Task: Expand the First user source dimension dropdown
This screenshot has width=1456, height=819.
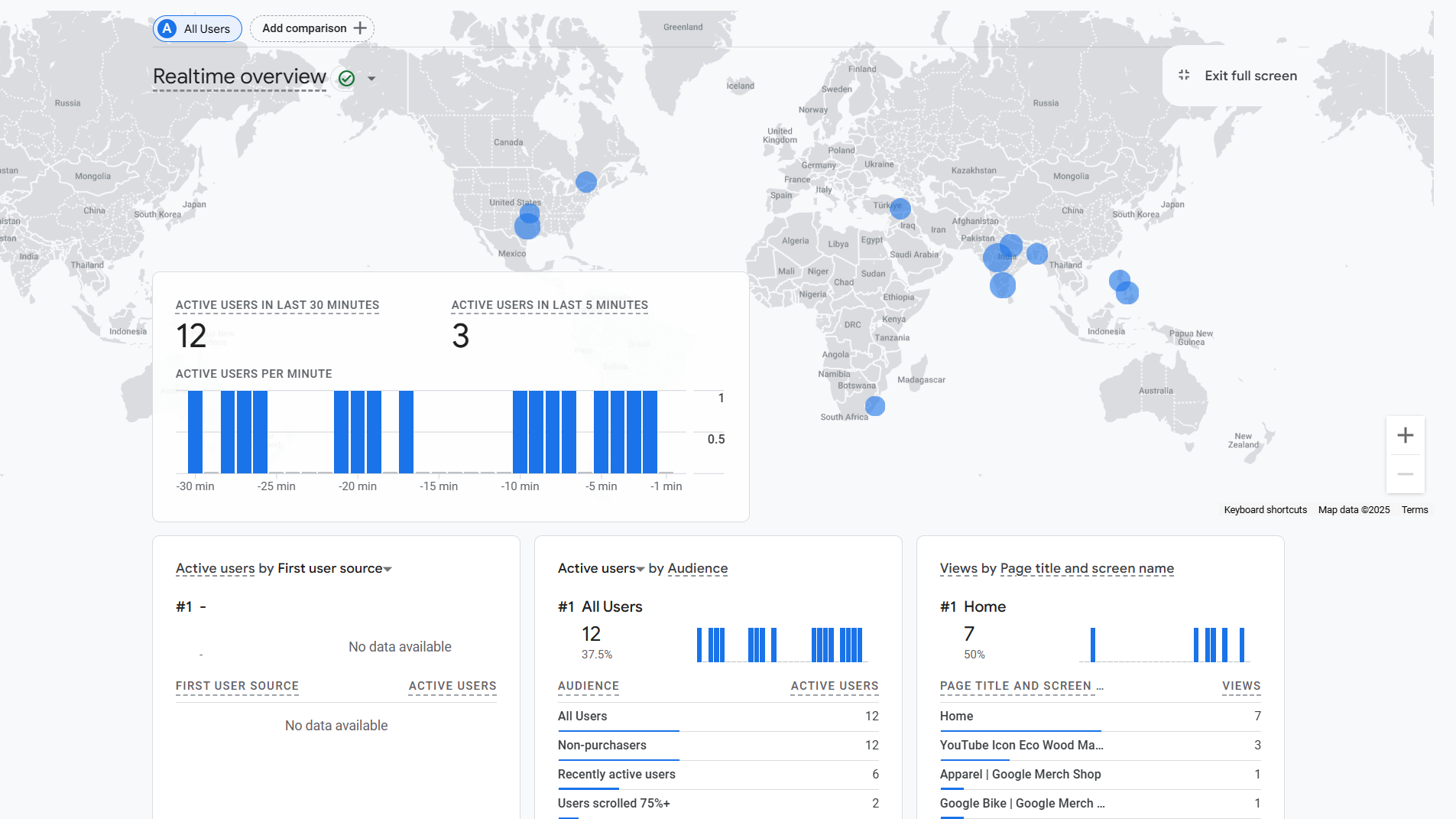Action: pyautogui.click(x=388, y=569)
